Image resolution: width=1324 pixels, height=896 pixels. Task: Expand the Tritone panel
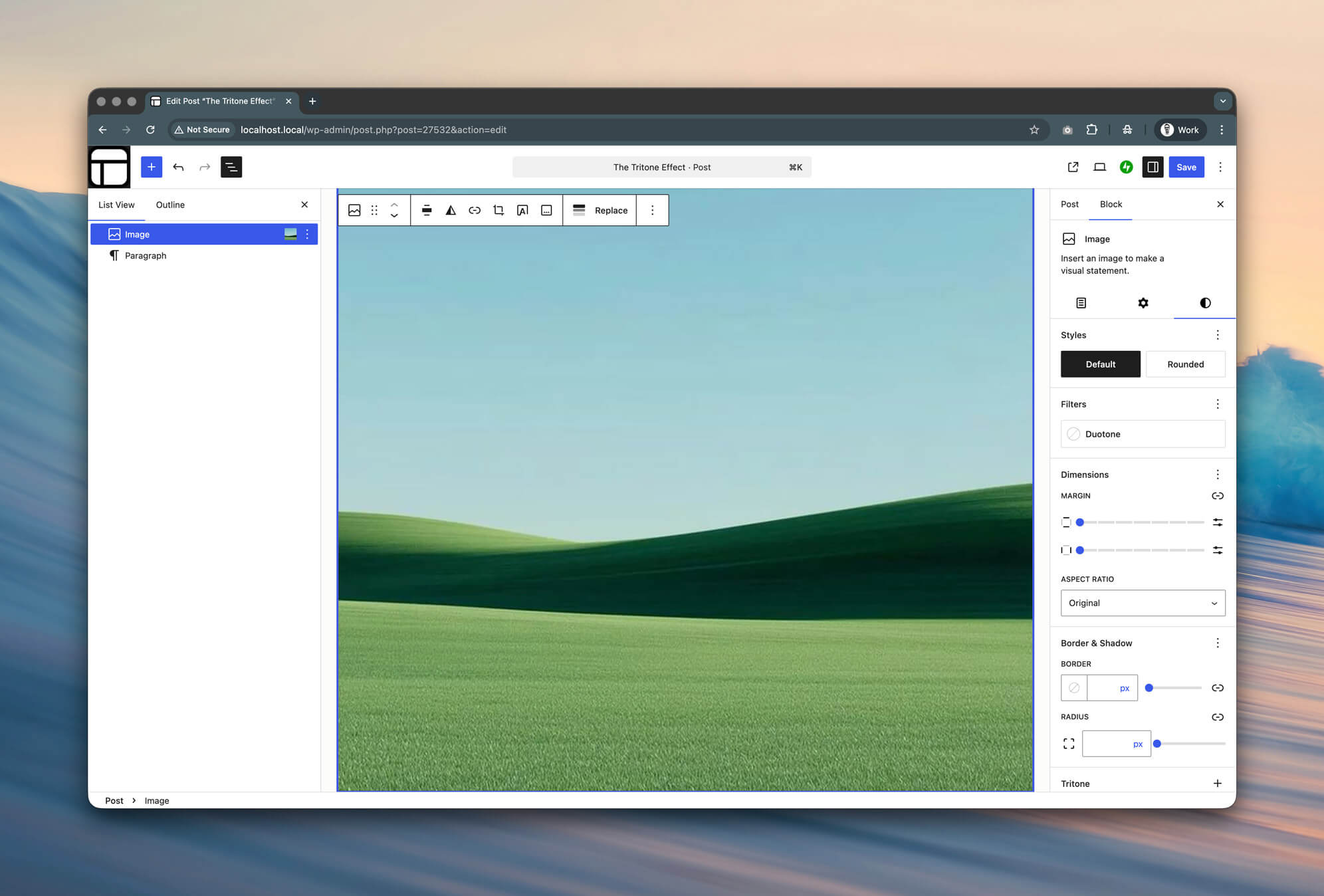point(1217,783)
